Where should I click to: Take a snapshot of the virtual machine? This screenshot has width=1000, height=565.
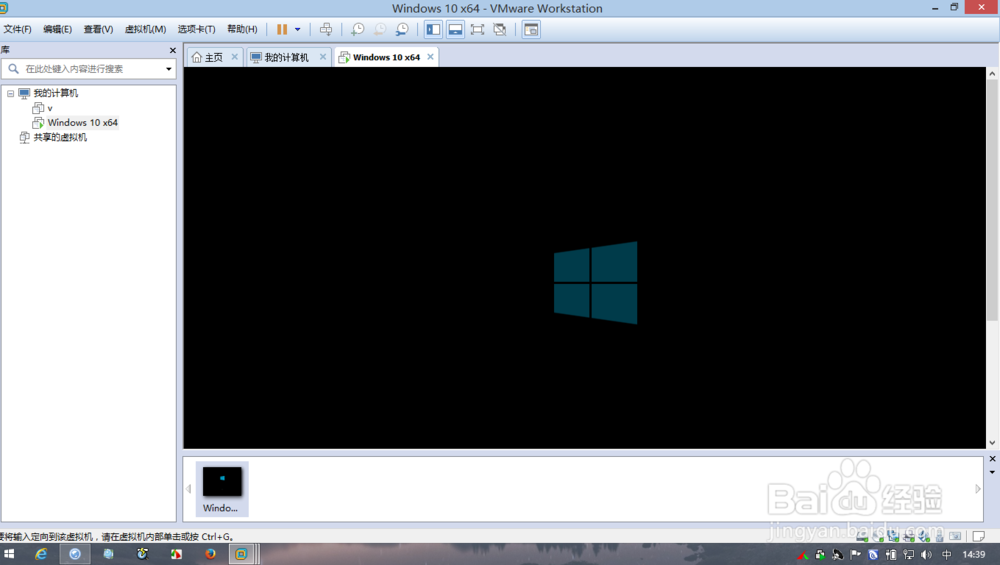pyautogui.click(x=358, y=29)
